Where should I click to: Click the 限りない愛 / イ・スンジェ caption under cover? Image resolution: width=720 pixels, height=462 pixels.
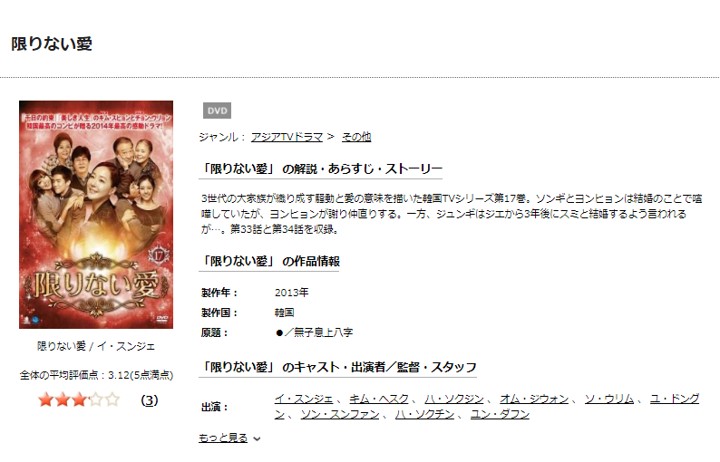point(96,346)
